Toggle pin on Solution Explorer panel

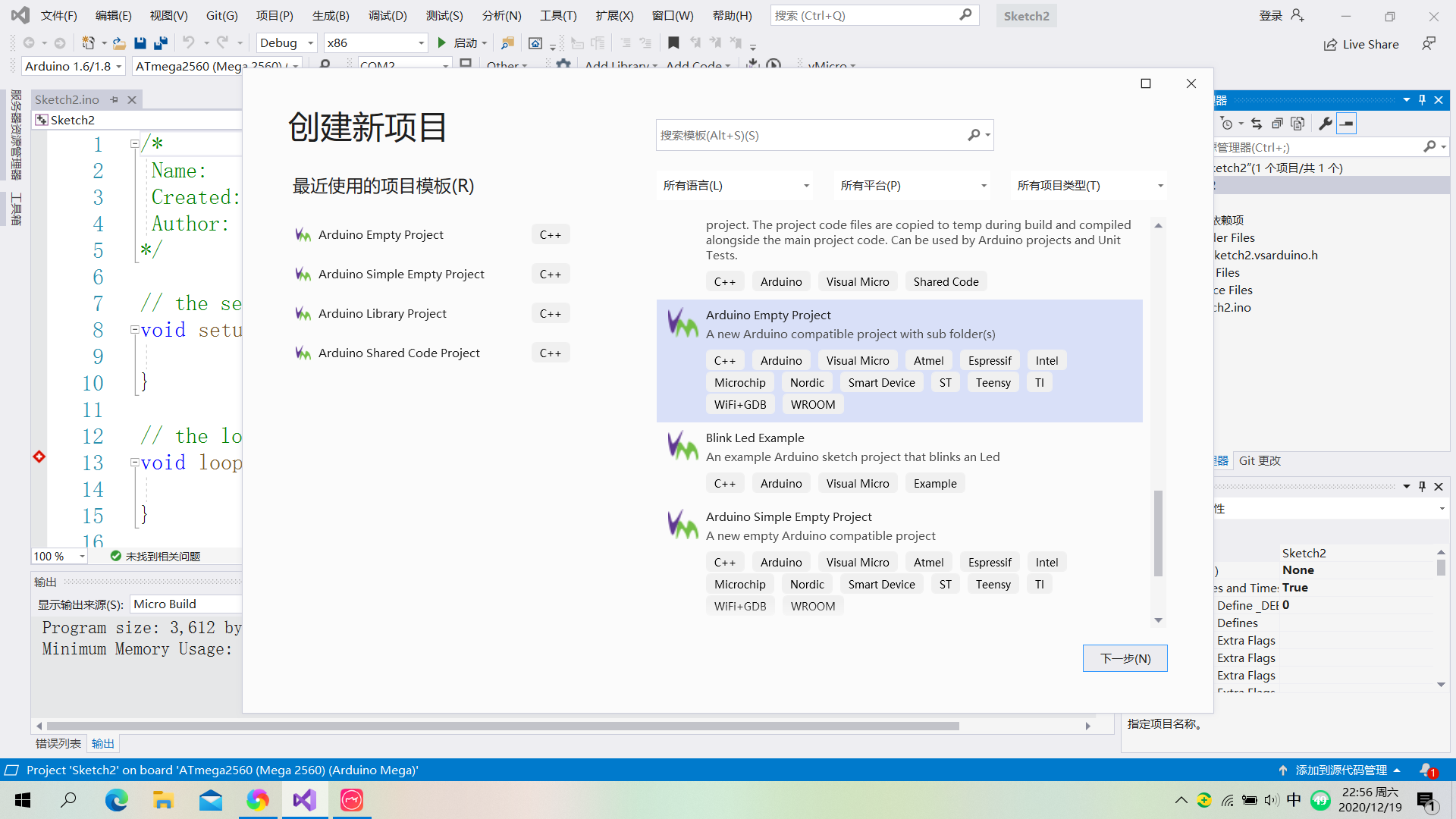pos(1422,100)
